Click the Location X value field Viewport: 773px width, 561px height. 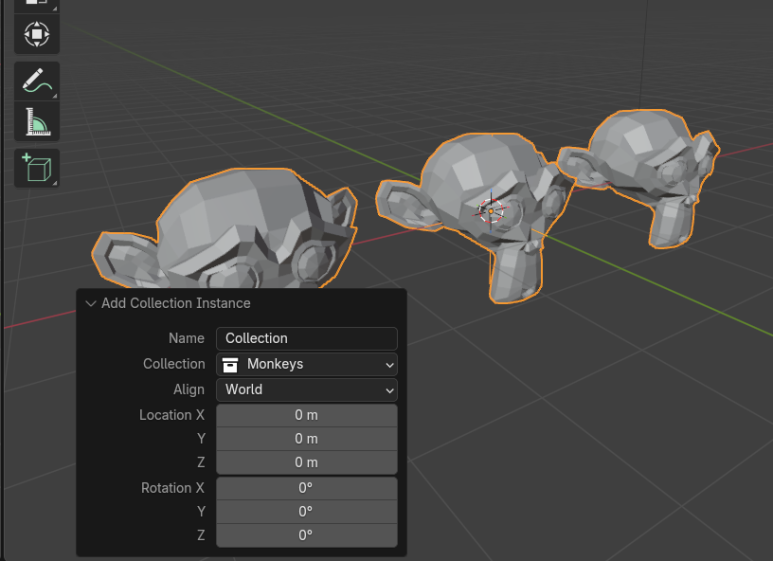[307, 415]
